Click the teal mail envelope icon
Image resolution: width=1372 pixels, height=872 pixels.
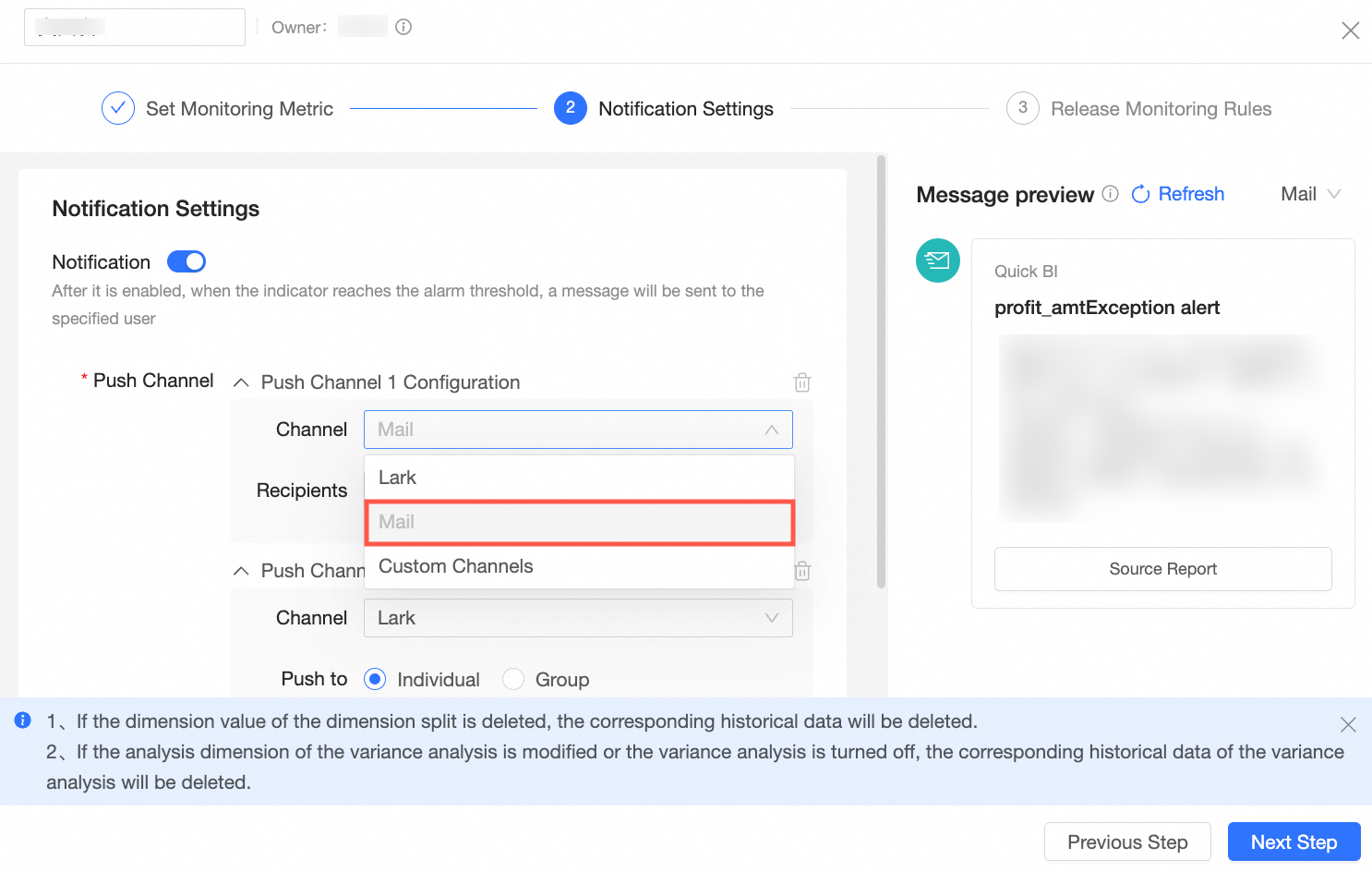click(938, 260)
